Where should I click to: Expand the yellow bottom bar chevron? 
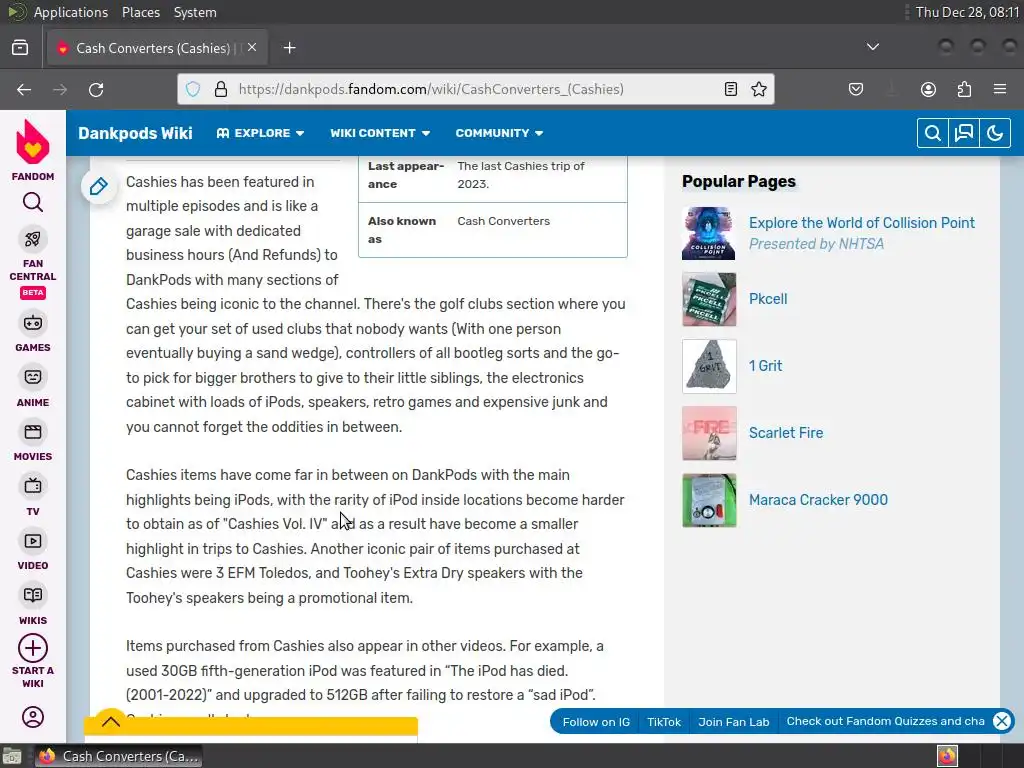(x=111, y=722)
